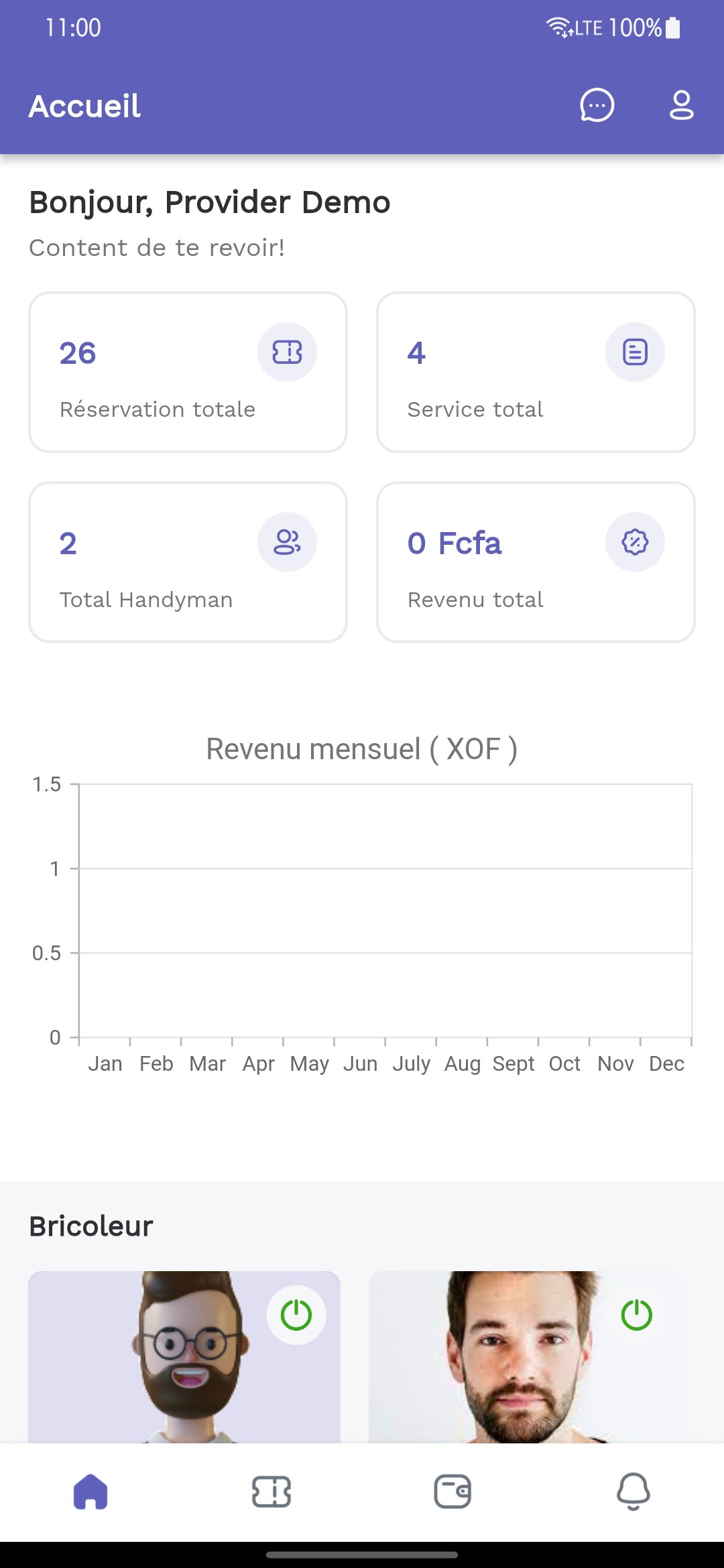This screenshot has height=1568, width=724.
Task: Tap the Dec label on the chart axis
Action: [x=666, y=1063]
